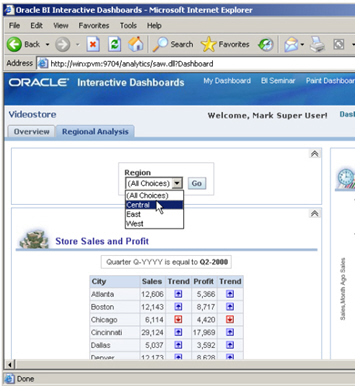Switch to the Overview tab

pyautogui.click(x=31, y=132)
